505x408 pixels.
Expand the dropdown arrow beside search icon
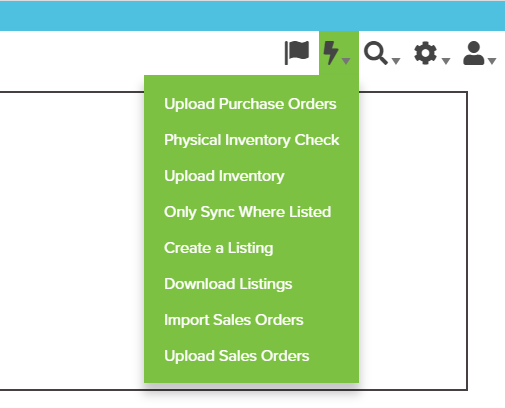click(x=396, y=61)
